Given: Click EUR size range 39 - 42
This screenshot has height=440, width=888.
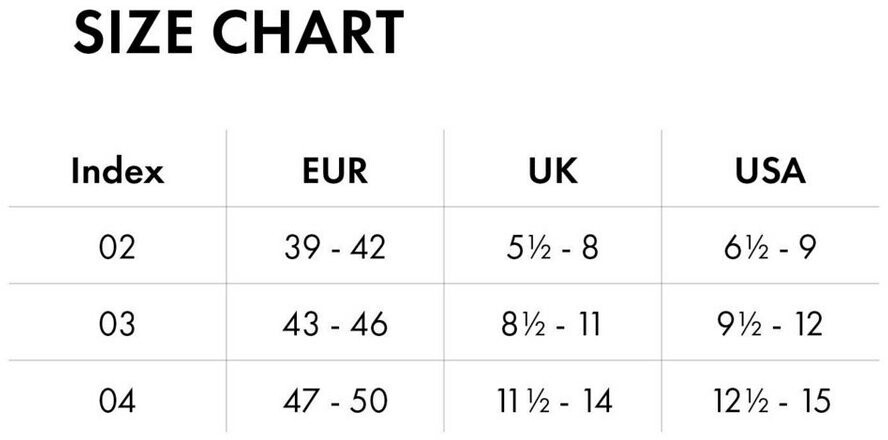Looking at the screenshot, I should pos(334,247).
